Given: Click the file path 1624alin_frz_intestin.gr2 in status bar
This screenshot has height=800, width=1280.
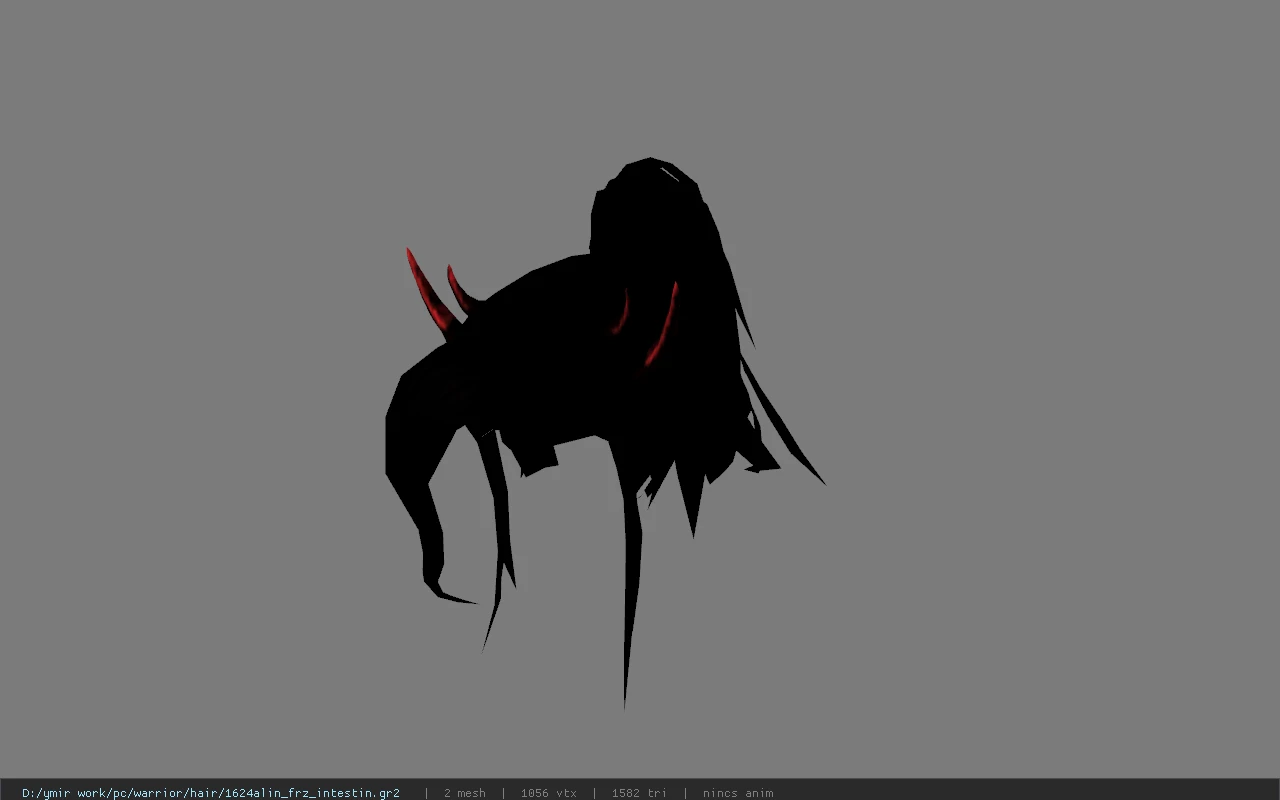Looking at the screenshot, I should 211,793.
